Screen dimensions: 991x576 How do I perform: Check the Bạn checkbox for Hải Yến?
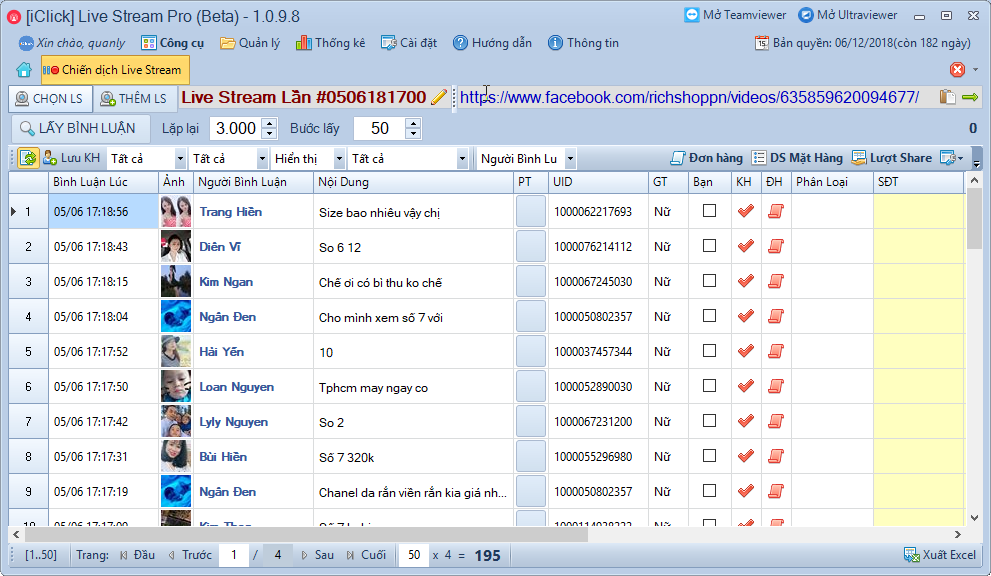click(x=709, y=351)
